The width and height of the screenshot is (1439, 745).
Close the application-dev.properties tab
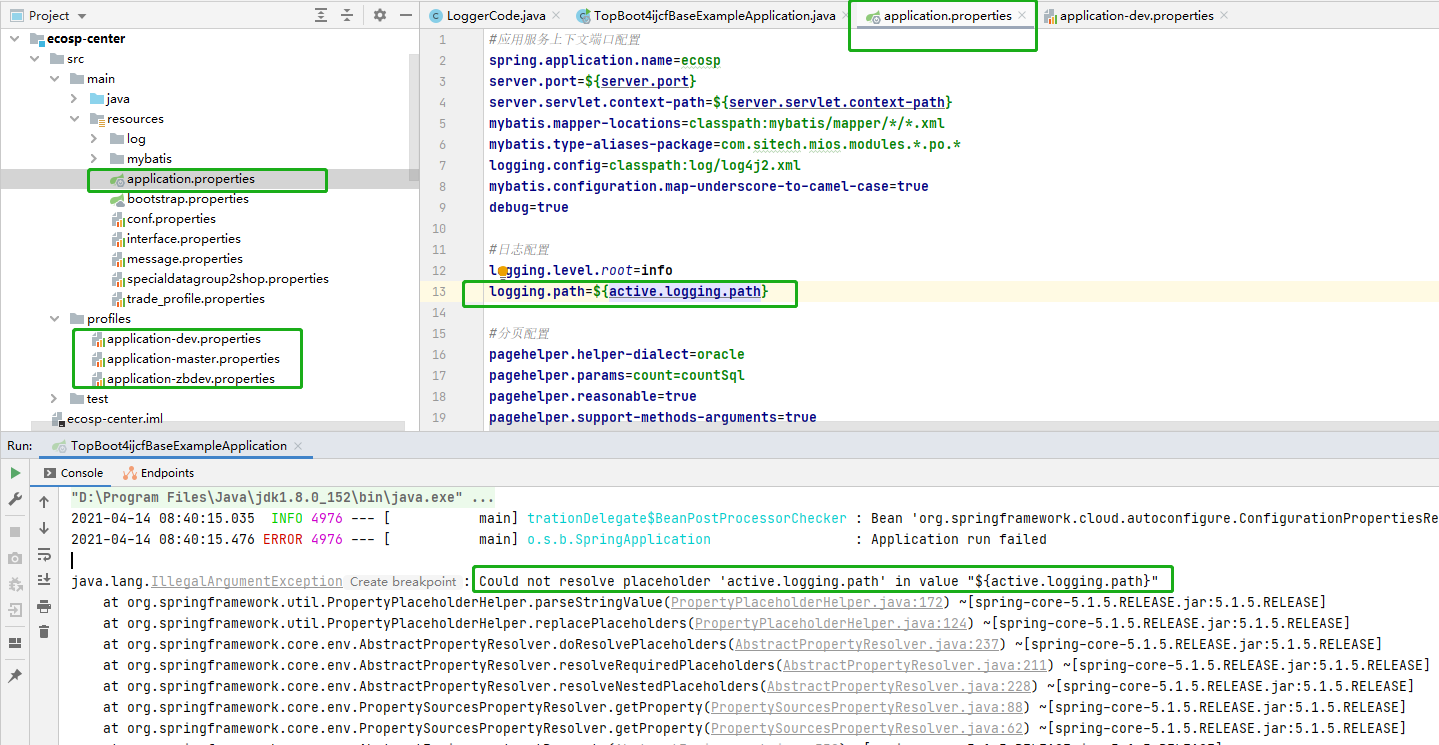pyautogui.click(x=1225, y=16)
